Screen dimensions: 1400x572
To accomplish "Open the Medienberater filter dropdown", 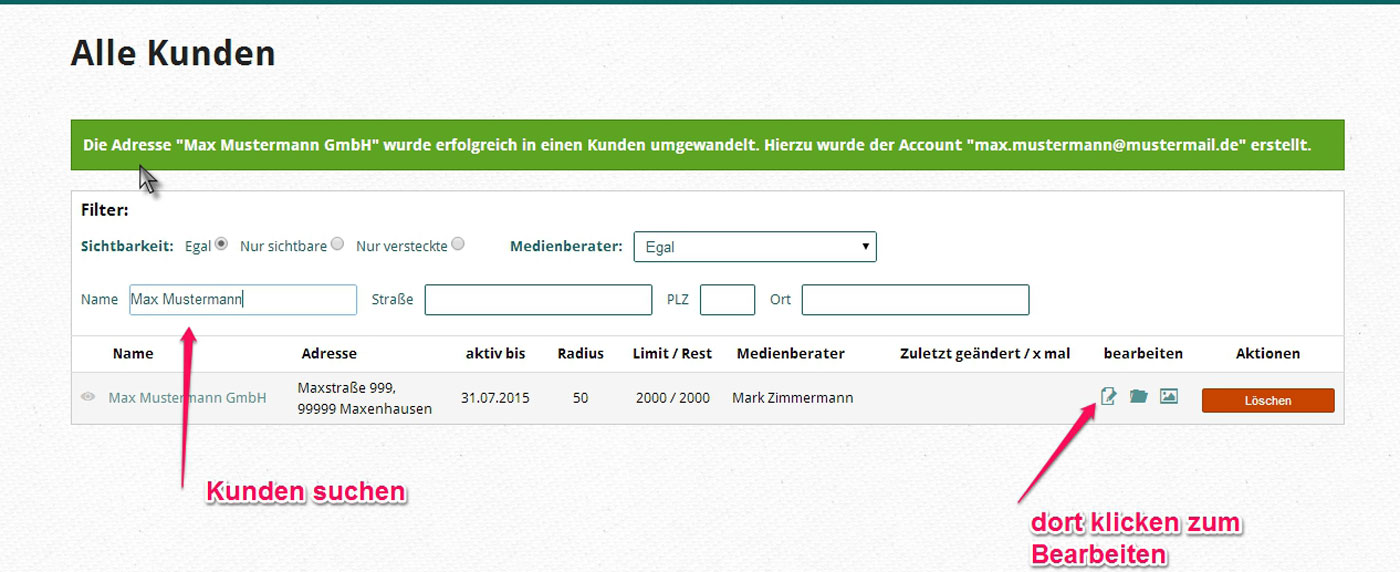I will coord(755,247).
